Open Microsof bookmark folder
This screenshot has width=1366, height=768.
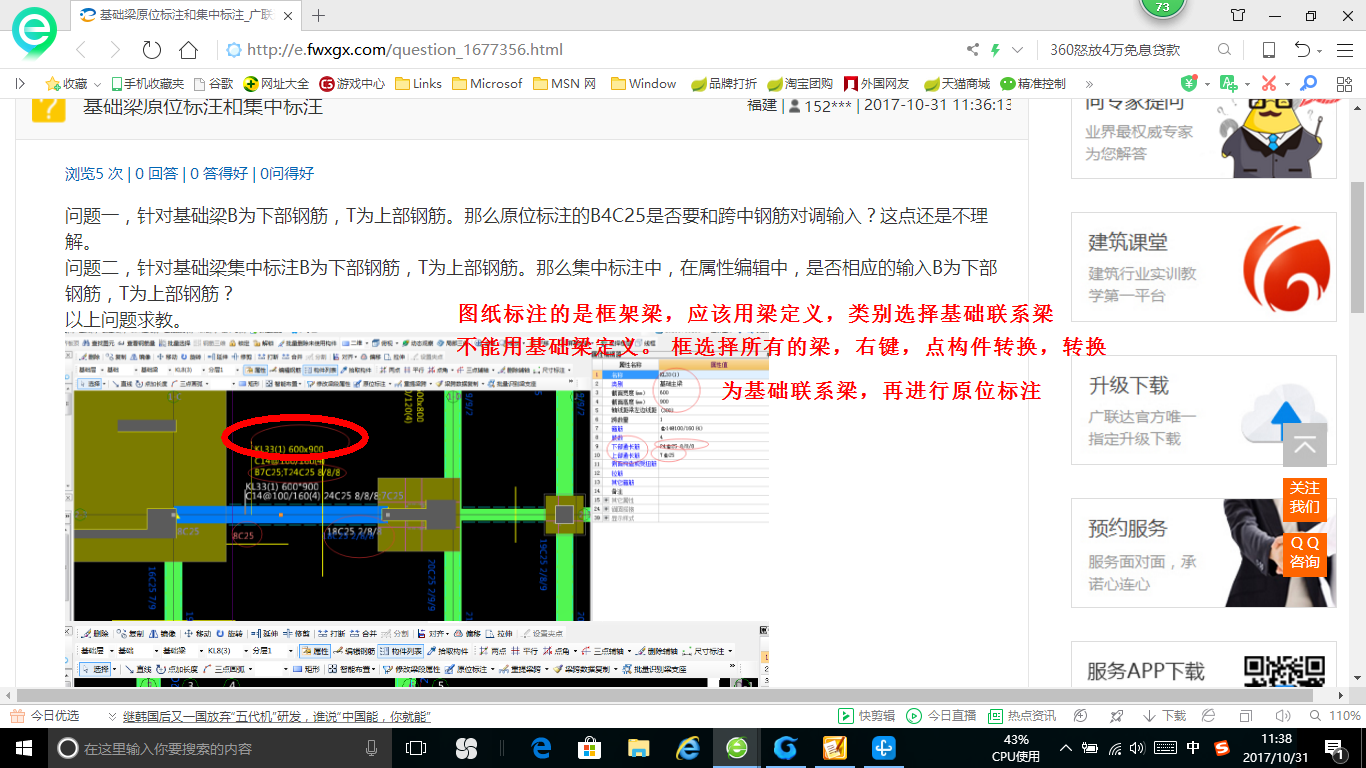point(487,84)
